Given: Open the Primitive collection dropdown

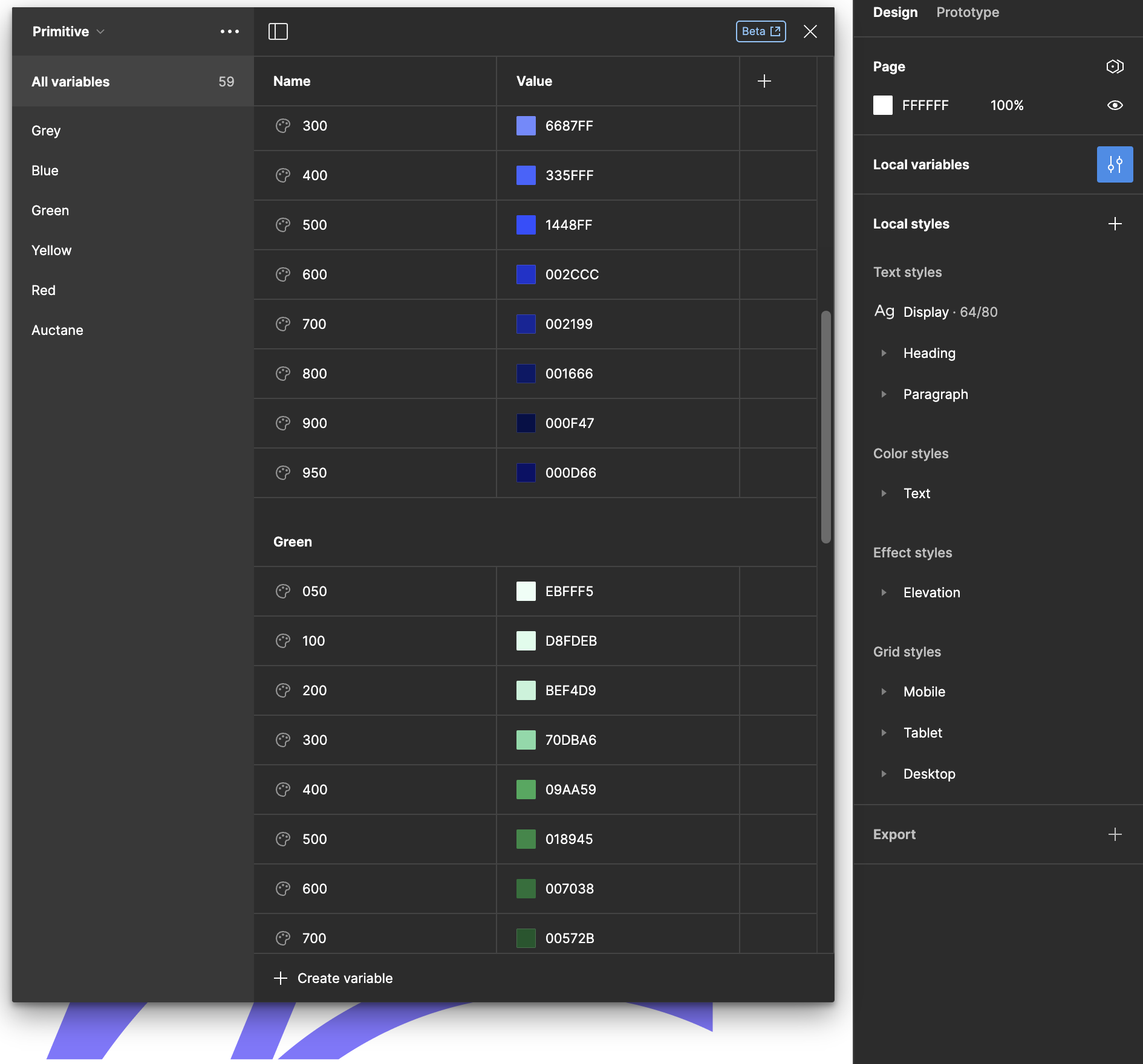Looking at the screenshot, I should [x=68, y=31].
